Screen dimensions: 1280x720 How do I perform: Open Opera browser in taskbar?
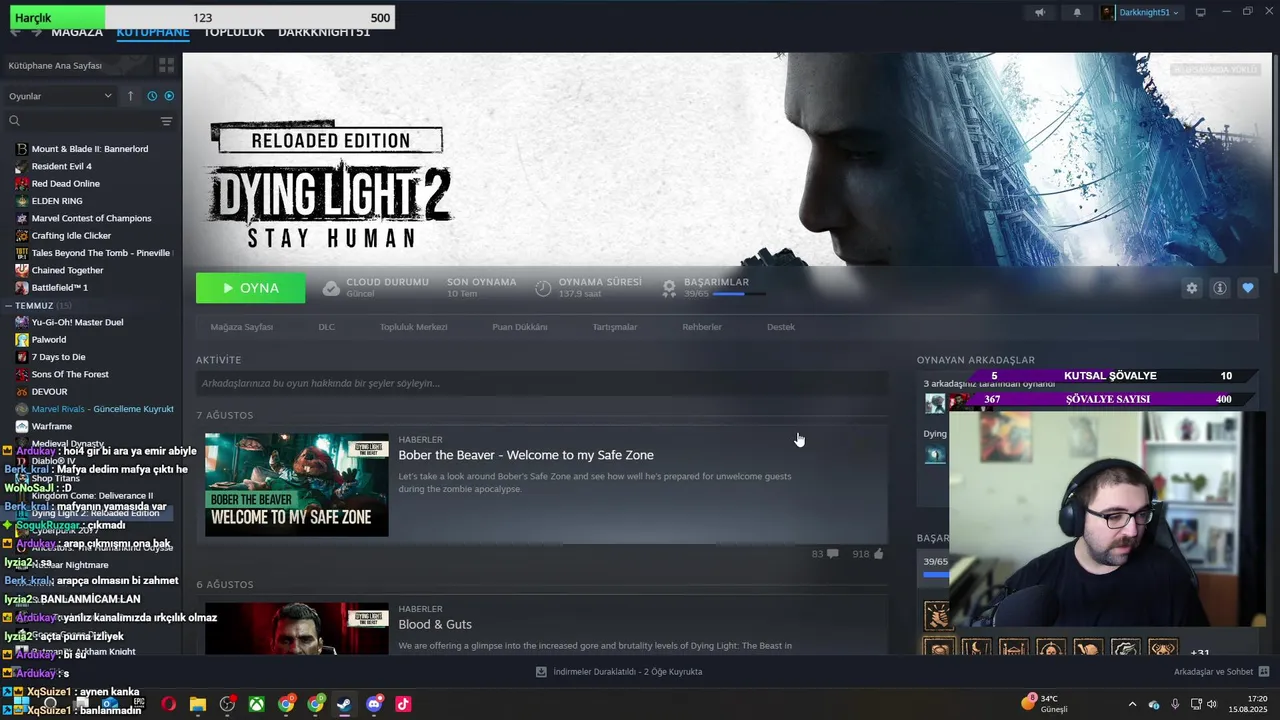pos(168,704)
